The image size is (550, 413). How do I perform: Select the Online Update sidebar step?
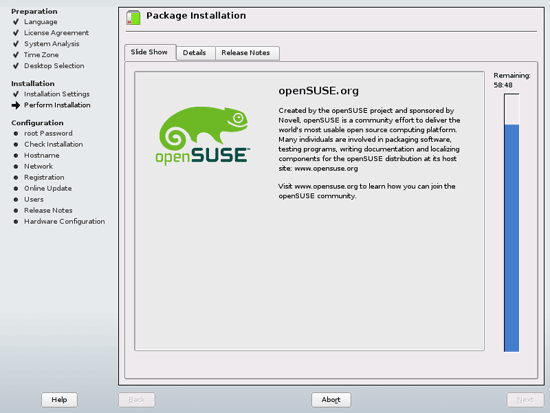[48, 188]
